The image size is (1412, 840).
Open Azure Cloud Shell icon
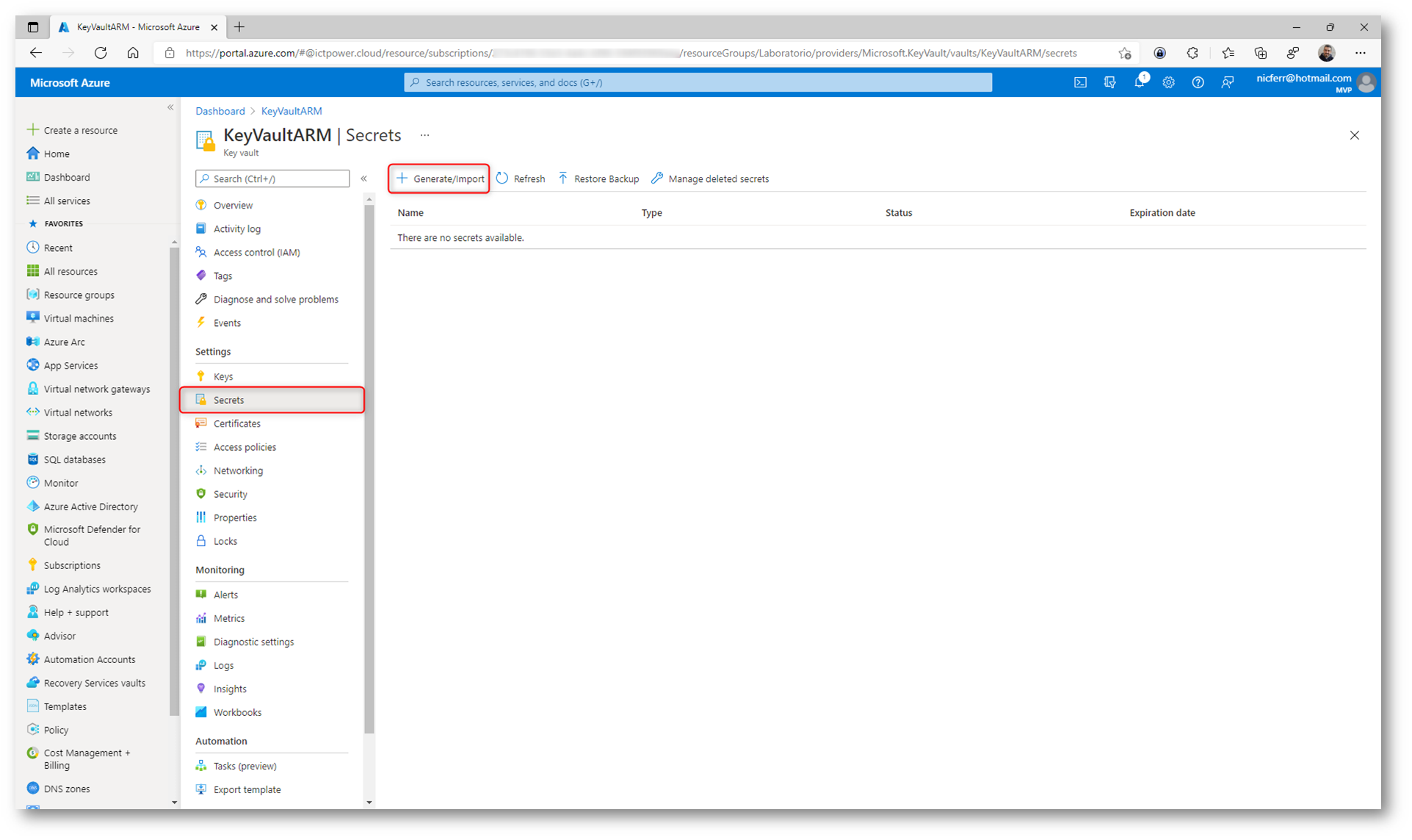coord(1079,83)
